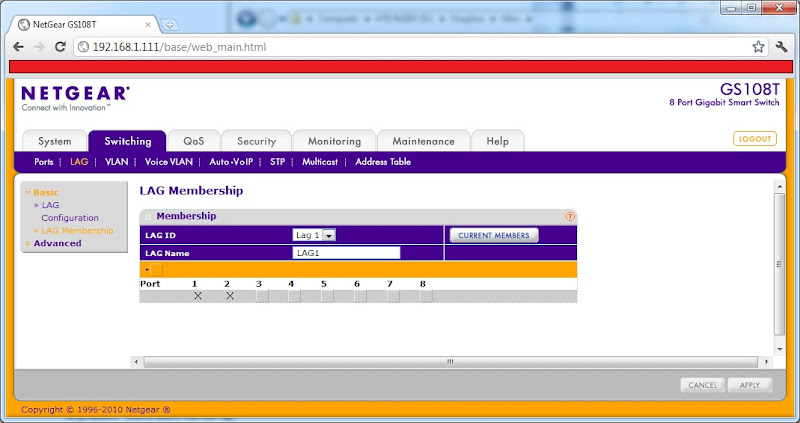Click the 'Port' row label
800x423 pixels.
tap(150, 284)
